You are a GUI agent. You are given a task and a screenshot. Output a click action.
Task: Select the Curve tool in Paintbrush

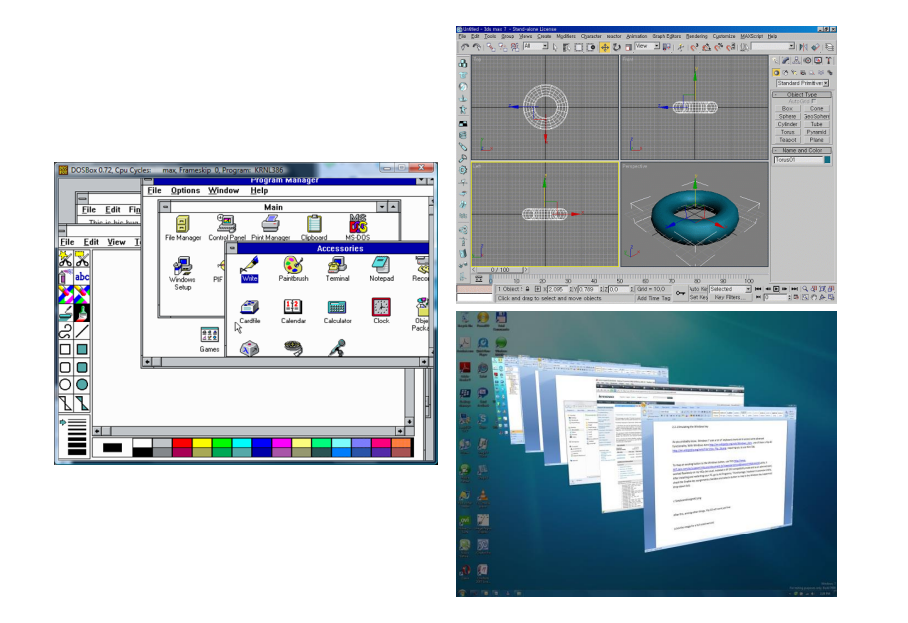[65, 331]
